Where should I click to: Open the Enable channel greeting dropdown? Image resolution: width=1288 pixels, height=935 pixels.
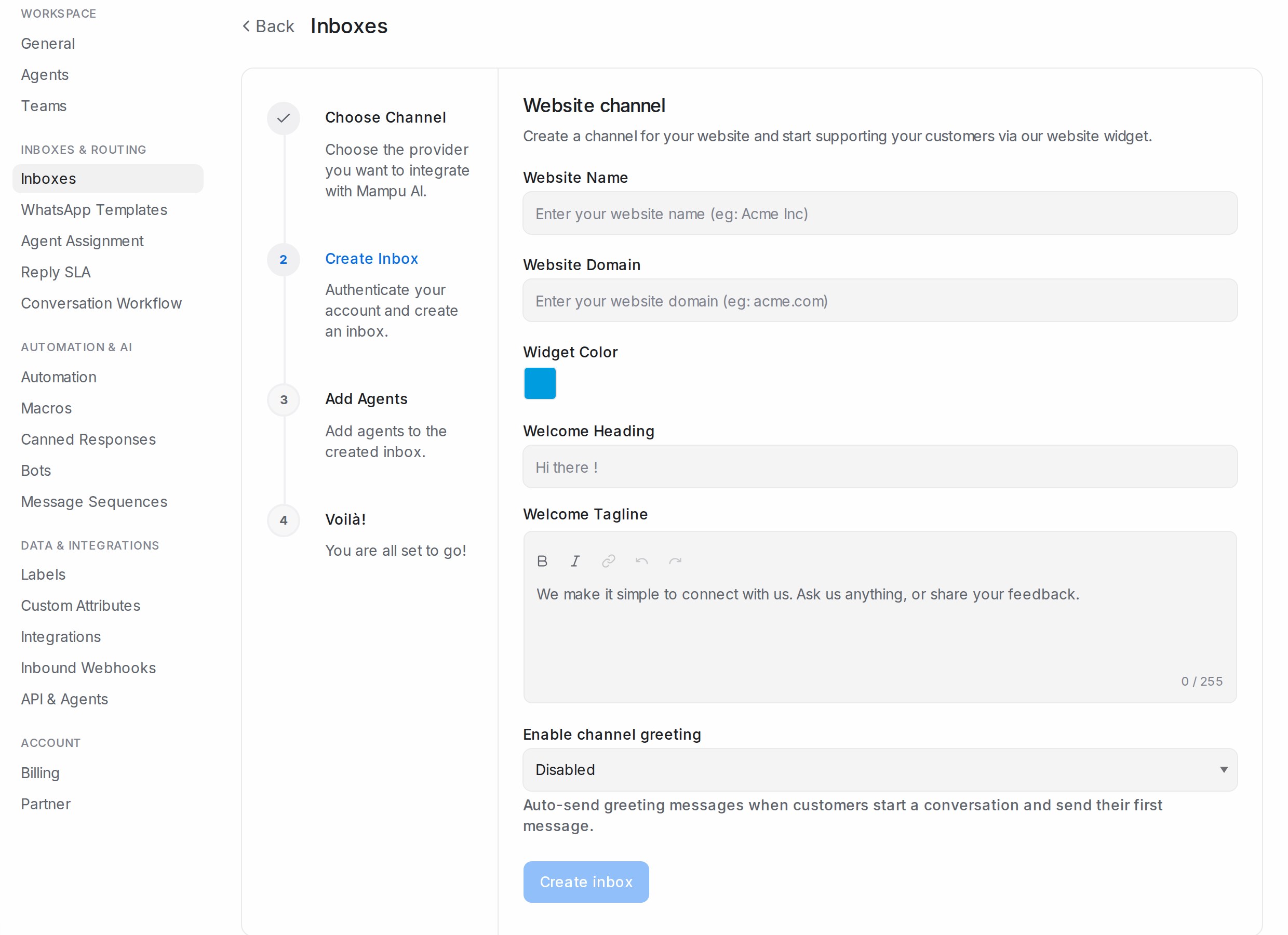click(880, 770)
